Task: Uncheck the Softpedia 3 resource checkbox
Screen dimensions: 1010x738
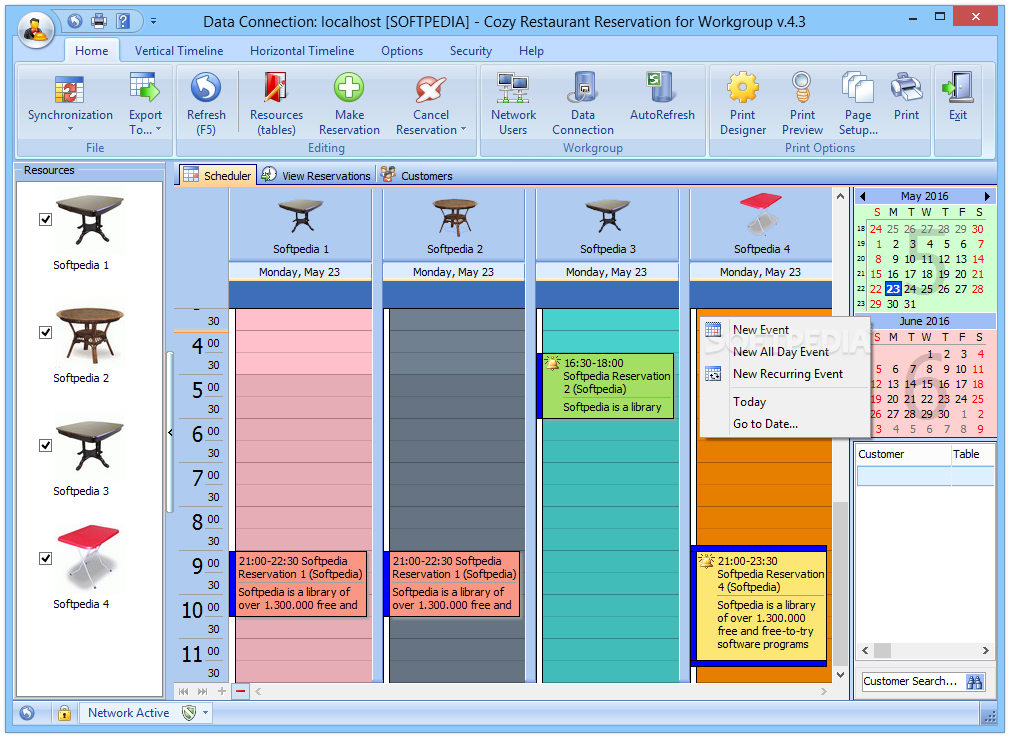Action: click(x=45, y=445)
